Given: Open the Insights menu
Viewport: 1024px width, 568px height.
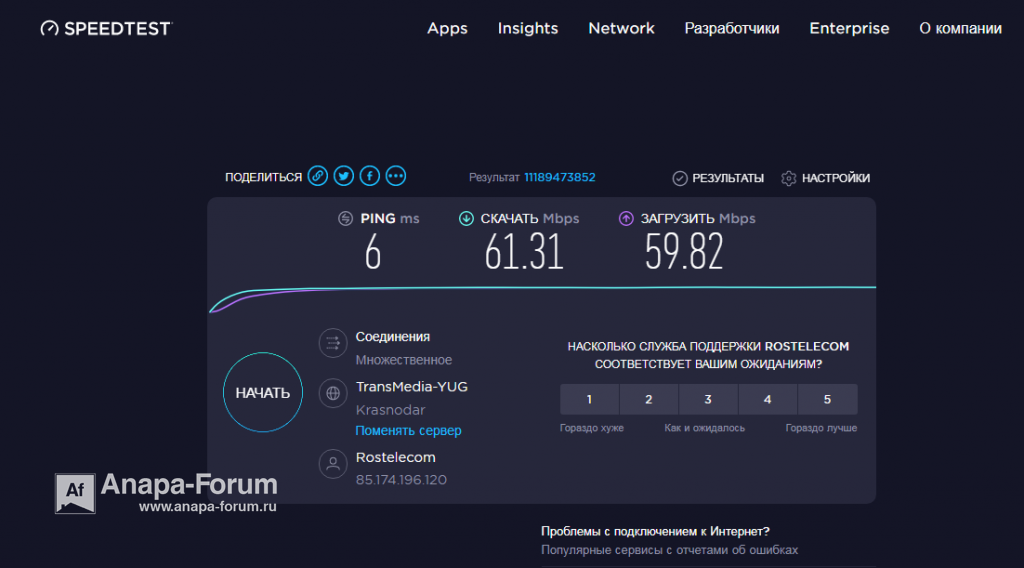Looking at the screenshot, I should coord(528,28).
